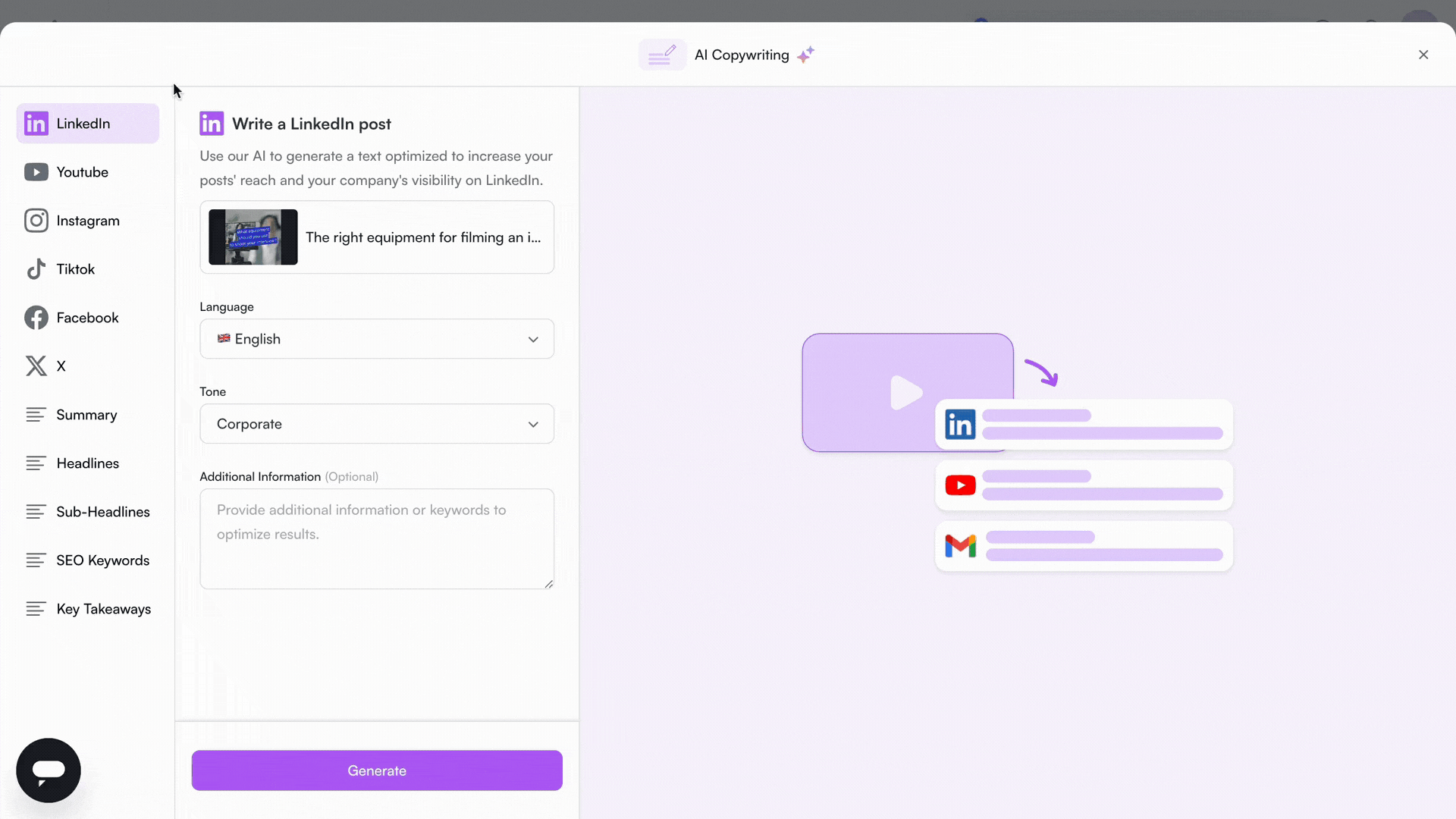Click the Summary lines icon
This screenshot has height=819, width=1456.
point(36,415)
